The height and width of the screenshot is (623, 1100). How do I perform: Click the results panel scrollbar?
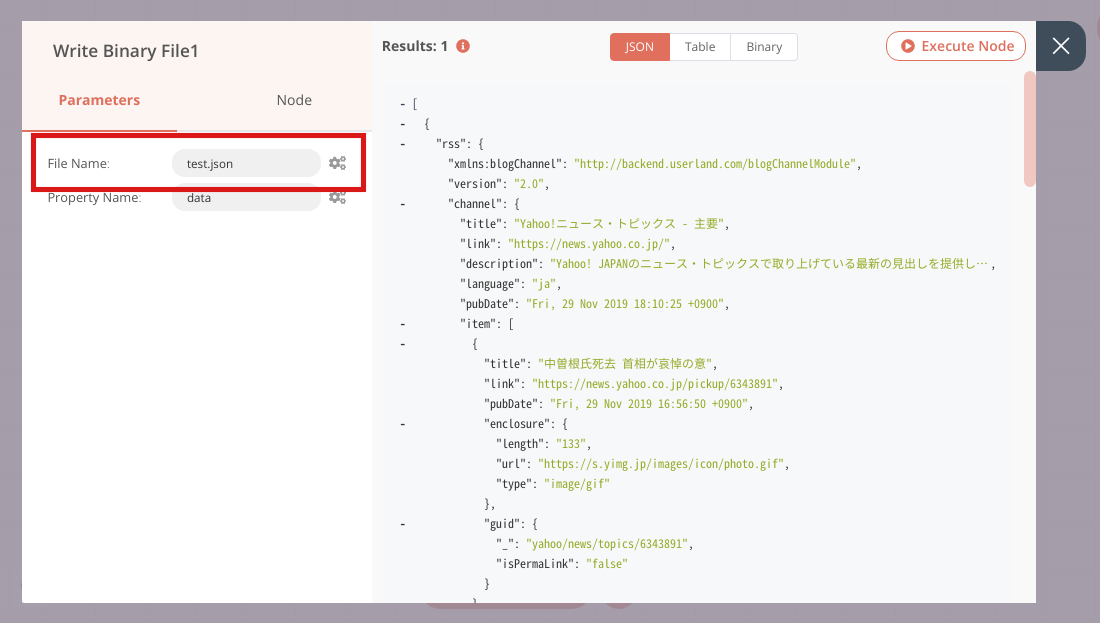[1031, 130]
